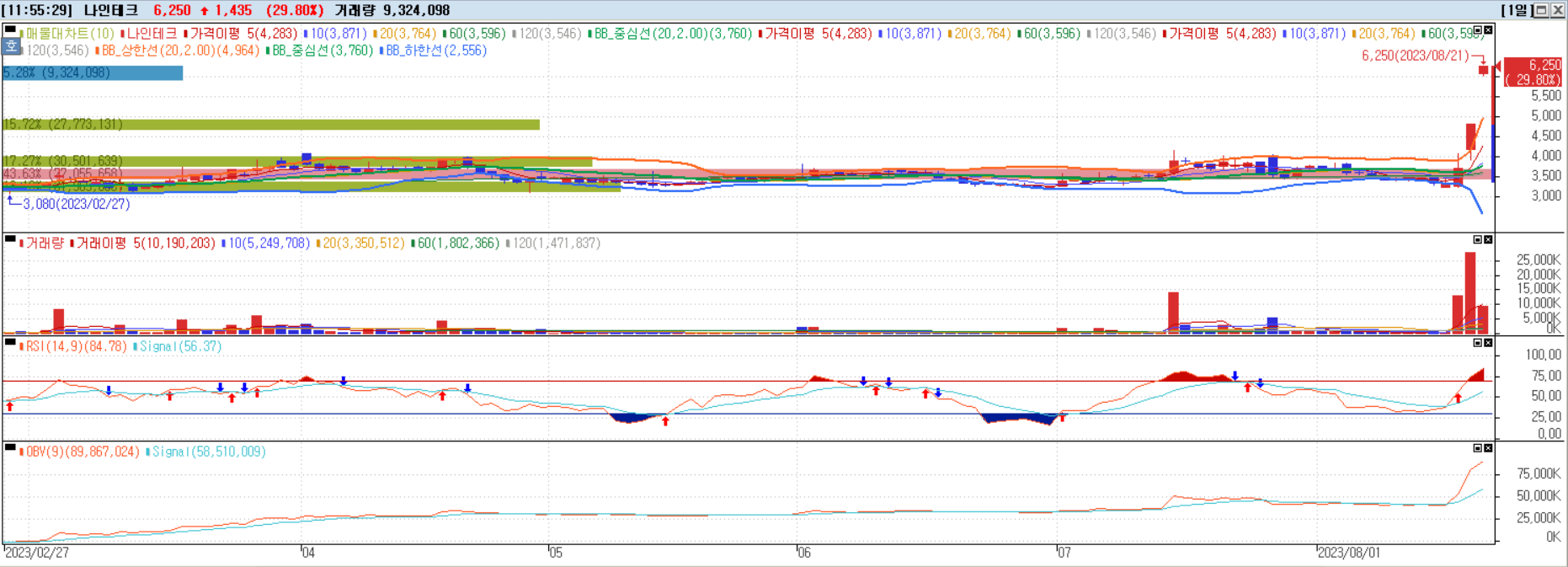
Task: Close the chart window from title bar
Action: (x=1557, y=10)
